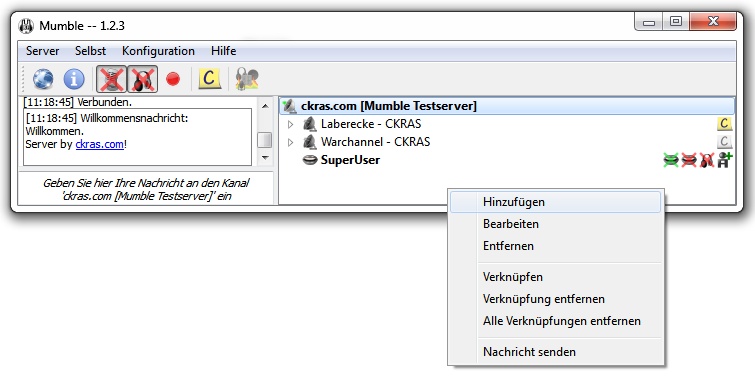Click the Laberecke channel icon
The image size is (755, 380).
[310, 124]
